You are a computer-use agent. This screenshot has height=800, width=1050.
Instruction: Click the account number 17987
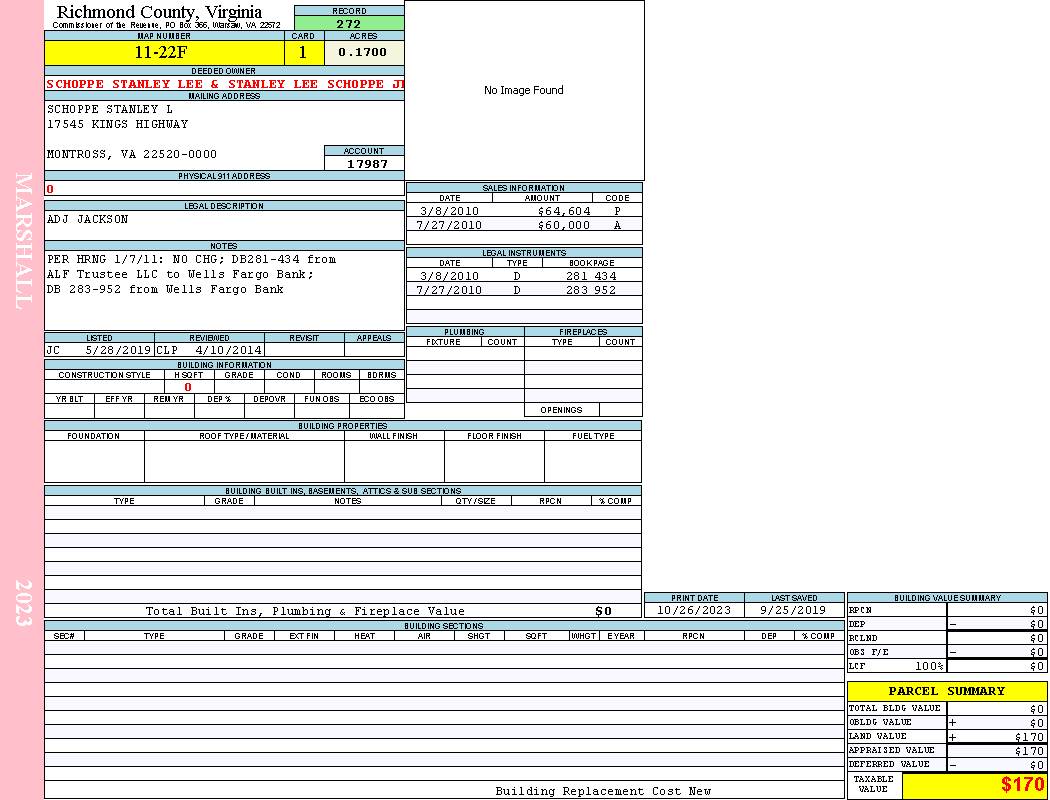coord(366,164)
